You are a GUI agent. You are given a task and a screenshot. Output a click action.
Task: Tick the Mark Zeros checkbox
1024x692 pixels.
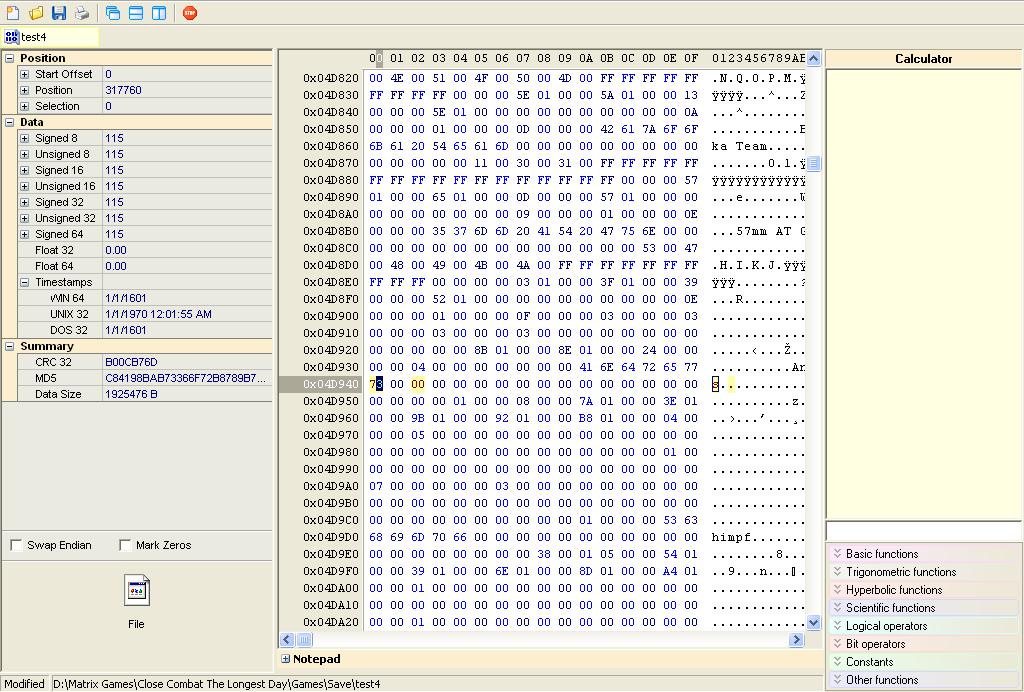coord(125,545)
